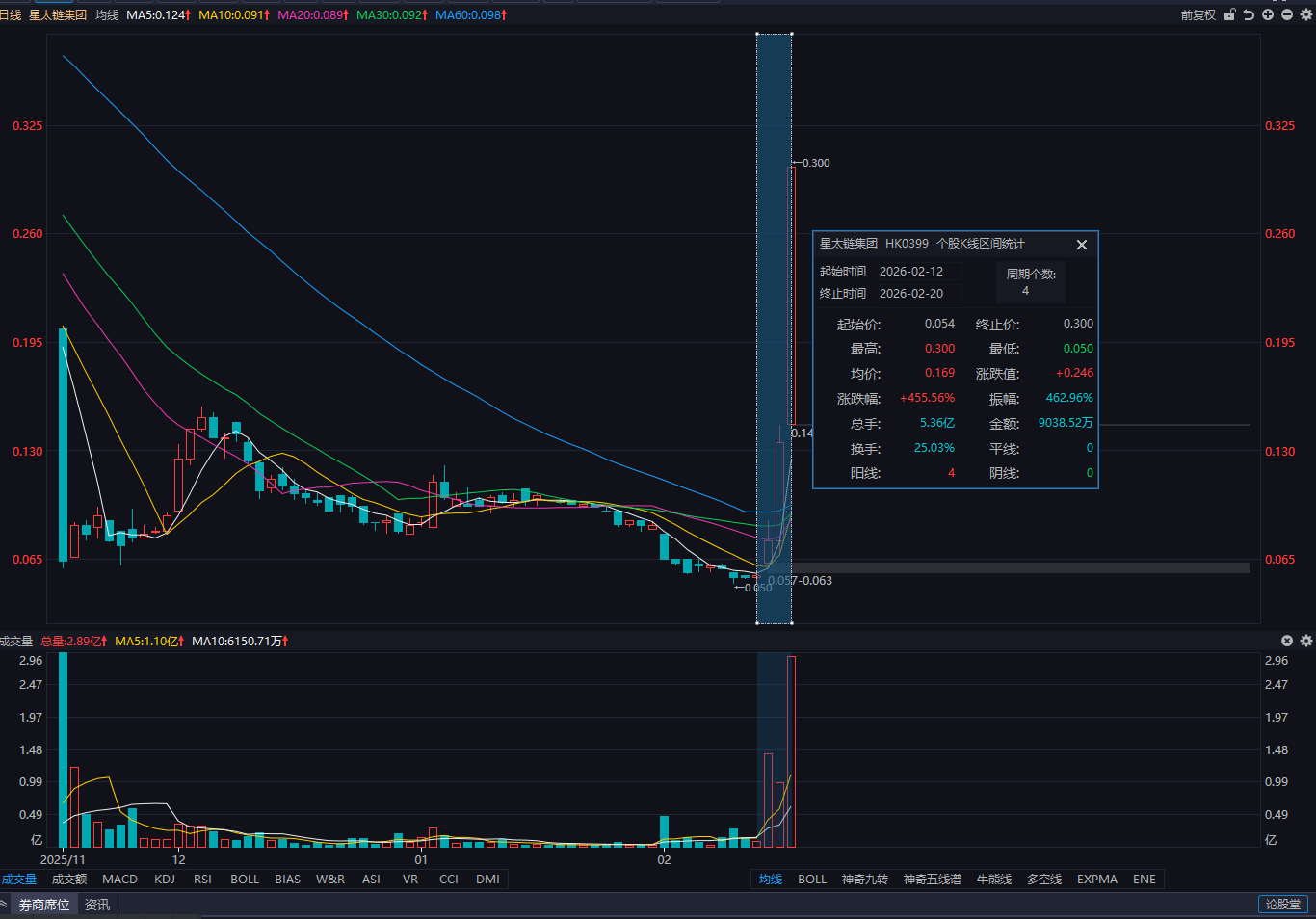Click the 总手 5.36亿 value in popup
1316x919 pixels.
coord(937,423)
